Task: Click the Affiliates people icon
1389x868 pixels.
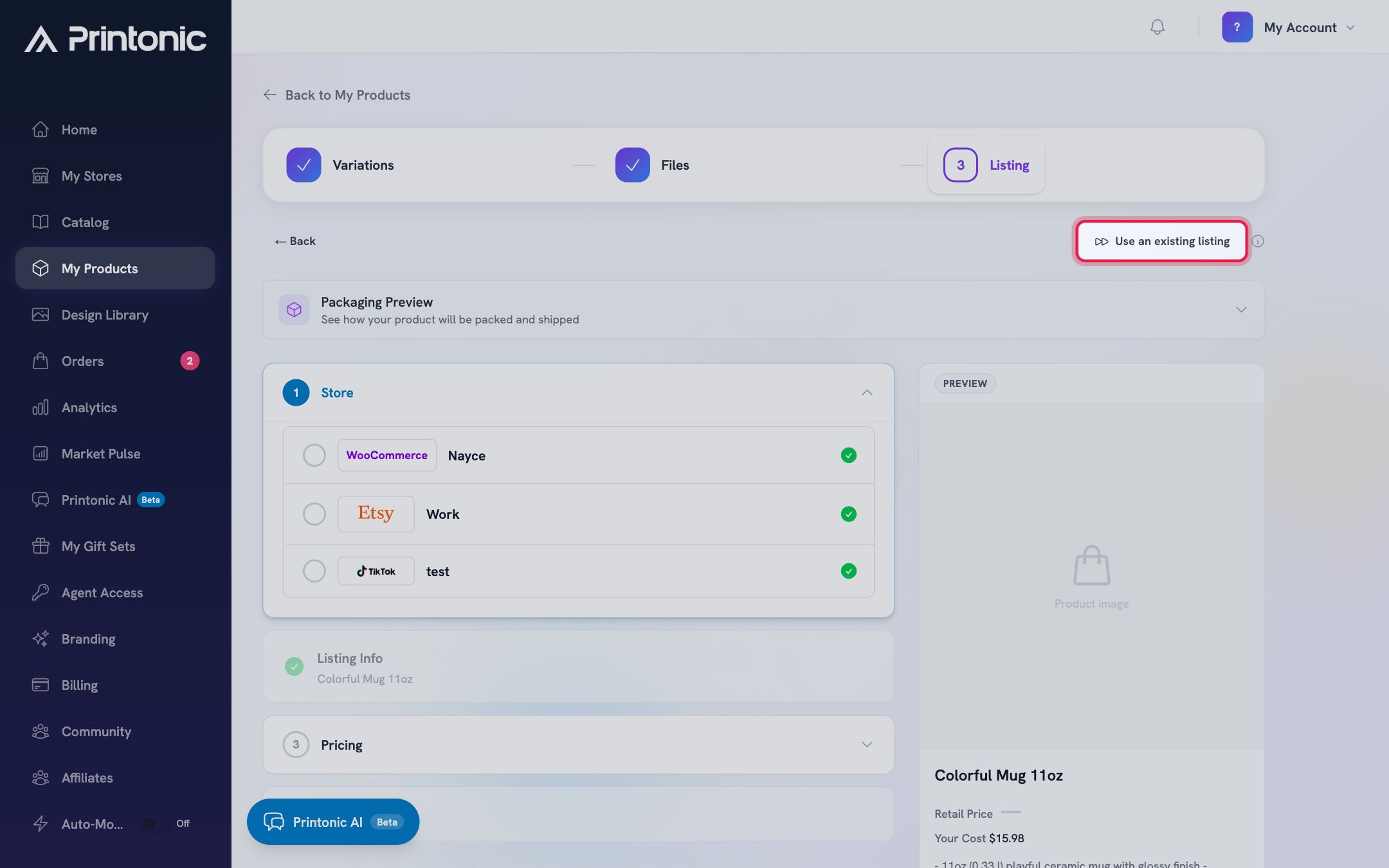Action: click(x=41, y=777)
